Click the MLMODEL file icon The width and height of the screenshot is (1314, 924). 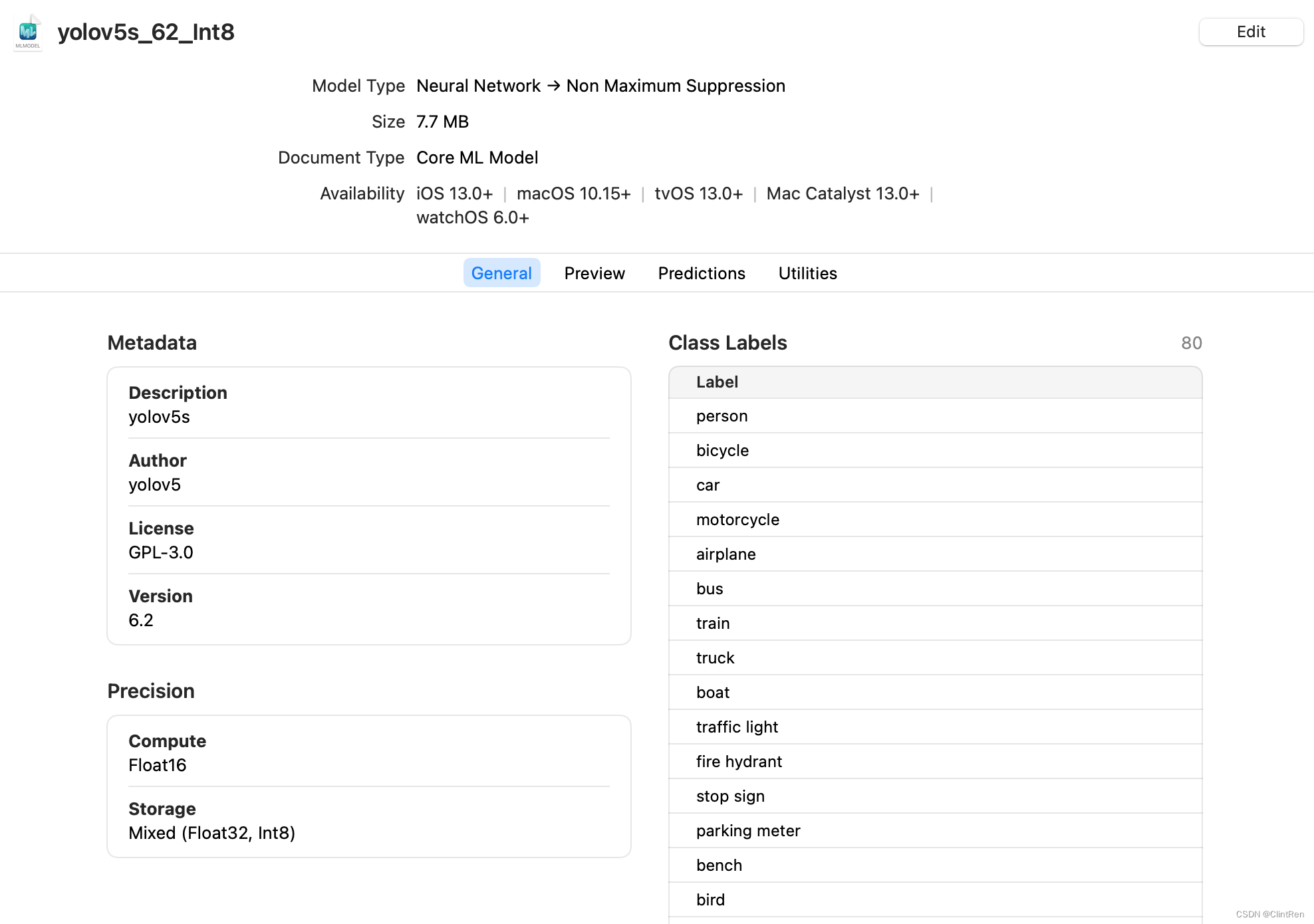pyautogui.click(x=28, y=32)
